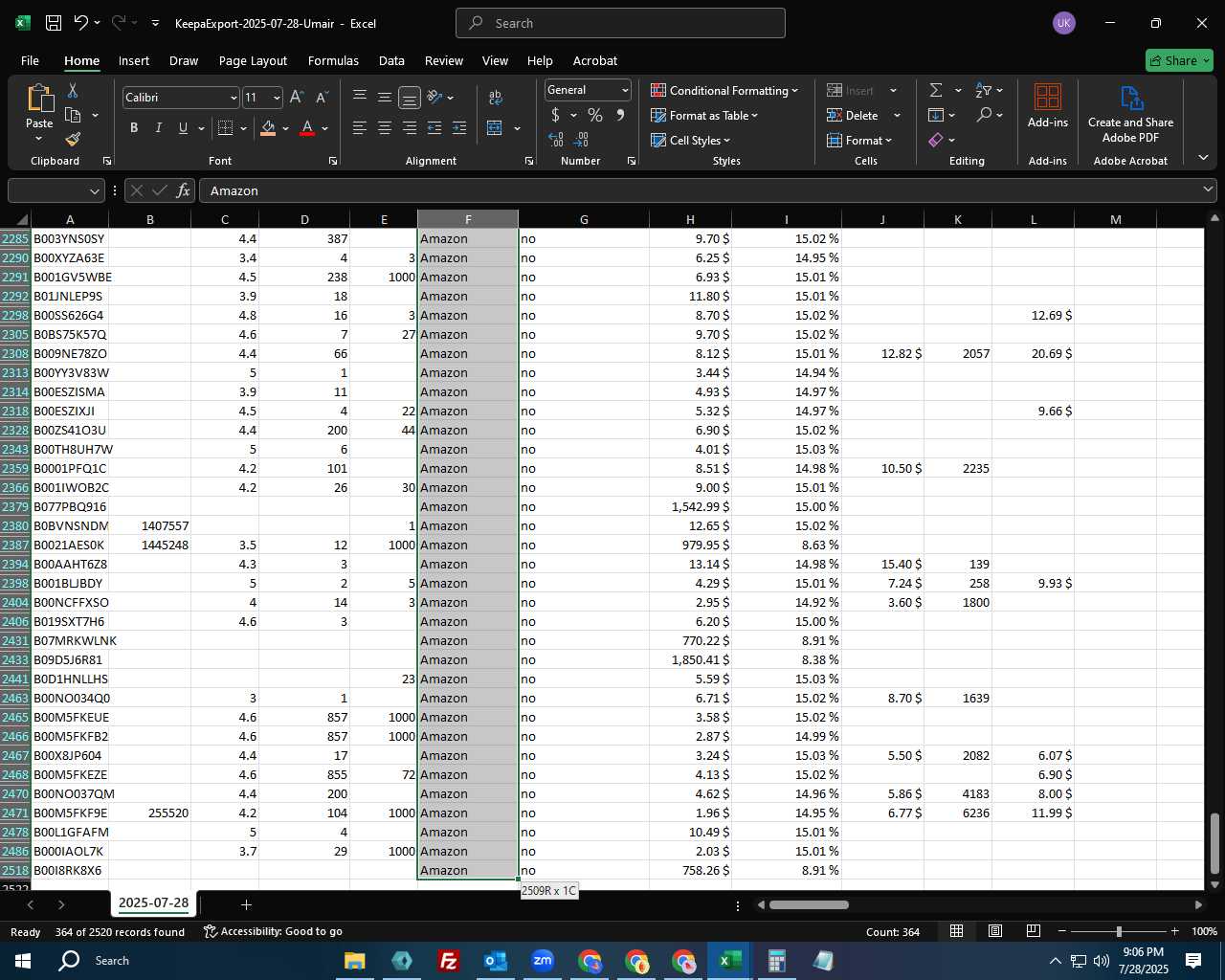Center text horizontally in cells
Screen dimensions: 1225x980
click(385, 128)
